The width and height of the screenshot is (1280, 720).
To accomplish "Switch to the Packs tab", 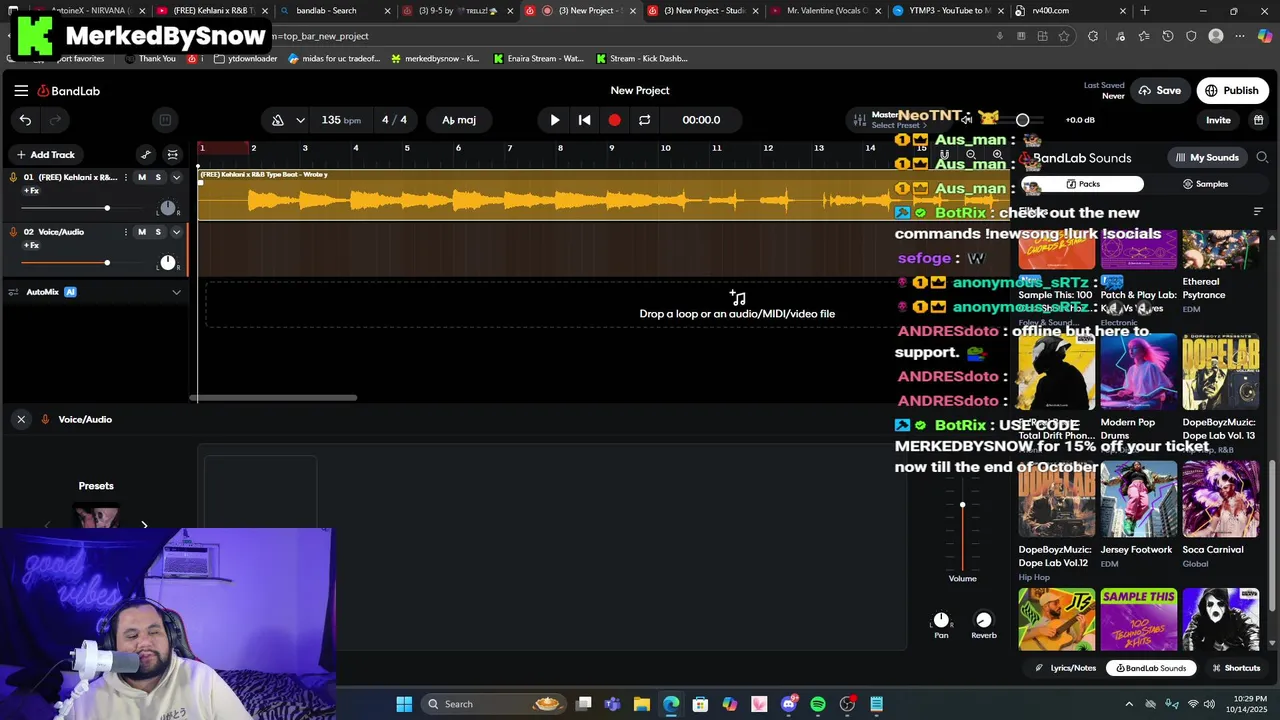I will click(x=1083, y=184).
